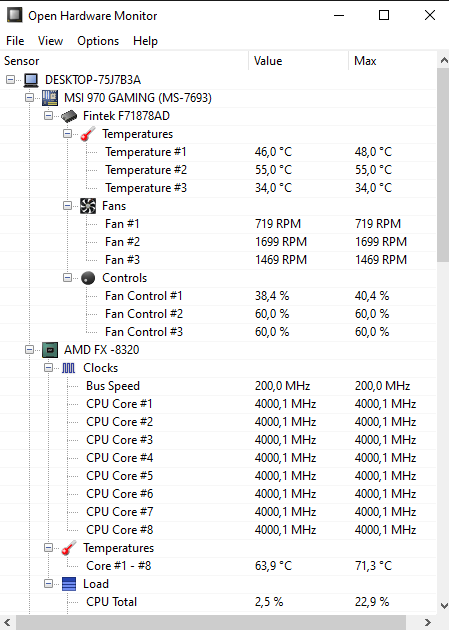
Task: Click the waveform icon beside Clocks
Action: point(68,368)
